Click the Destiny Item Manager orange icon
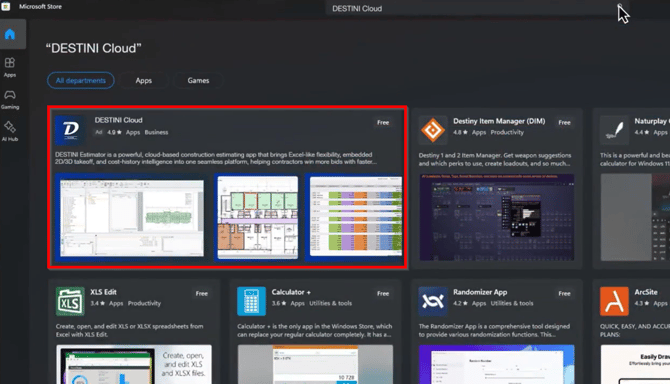The image size is (670, 384). point(433,129)
